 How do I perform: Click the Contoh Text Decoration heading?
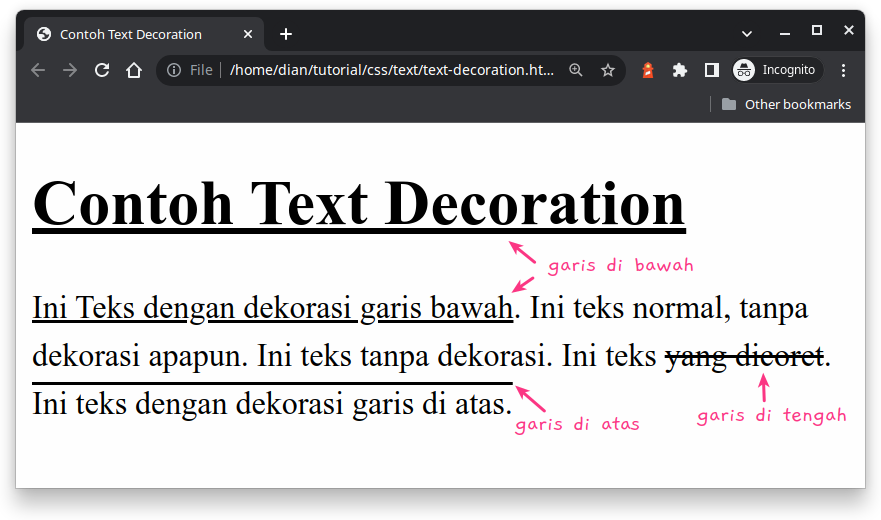[x=359, y=204]
